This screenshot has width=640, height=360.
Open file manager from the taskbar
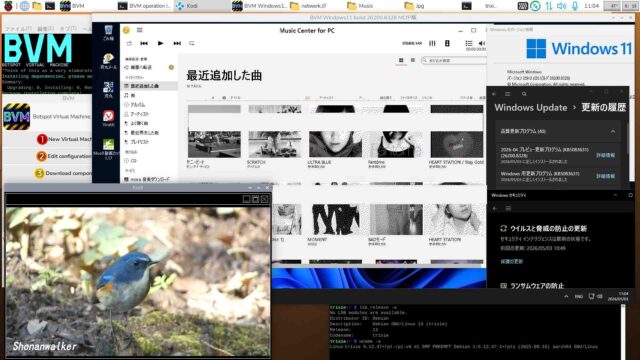[x=37, y=6]
